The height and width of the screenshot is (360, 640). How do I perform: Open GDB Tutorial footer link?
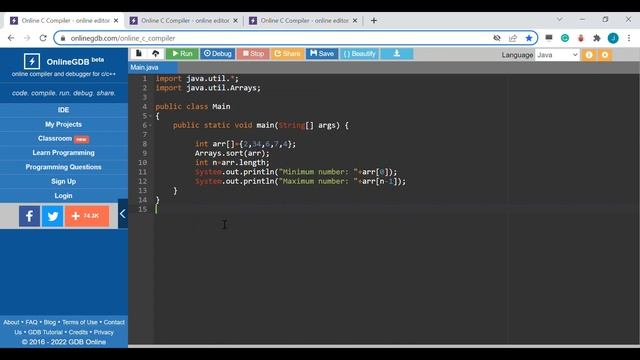point(45,332)
